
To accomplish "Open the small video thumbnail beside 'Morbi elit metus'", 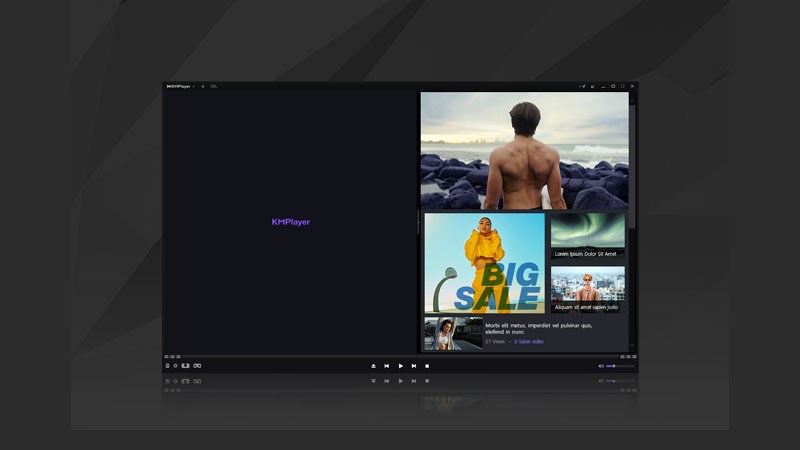I will 454,333.
